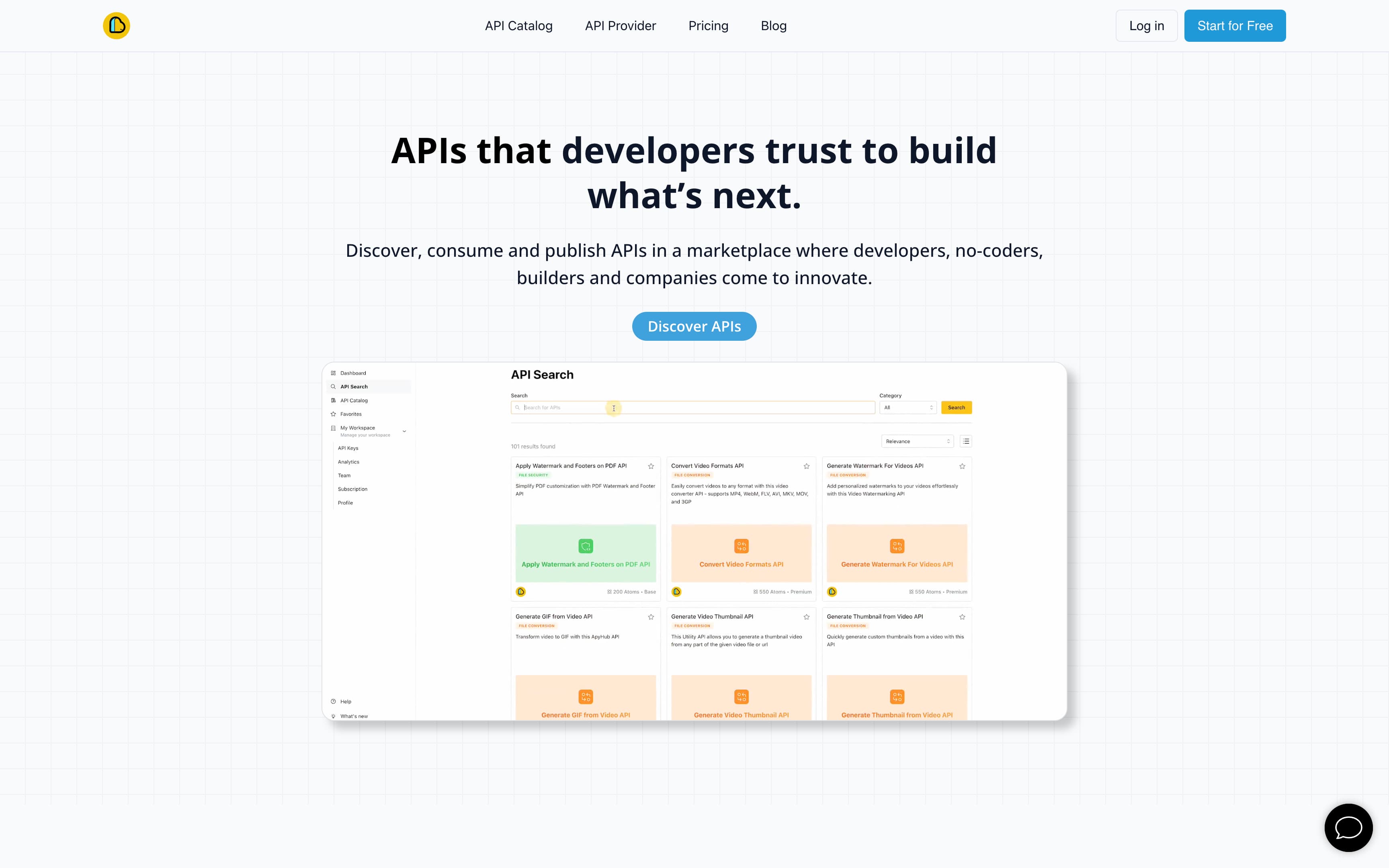The image size is (1389, 868).
Task: Favorite the Apply Watermark and Footers API
Action: pyautogui.click(x=651, y=466)
